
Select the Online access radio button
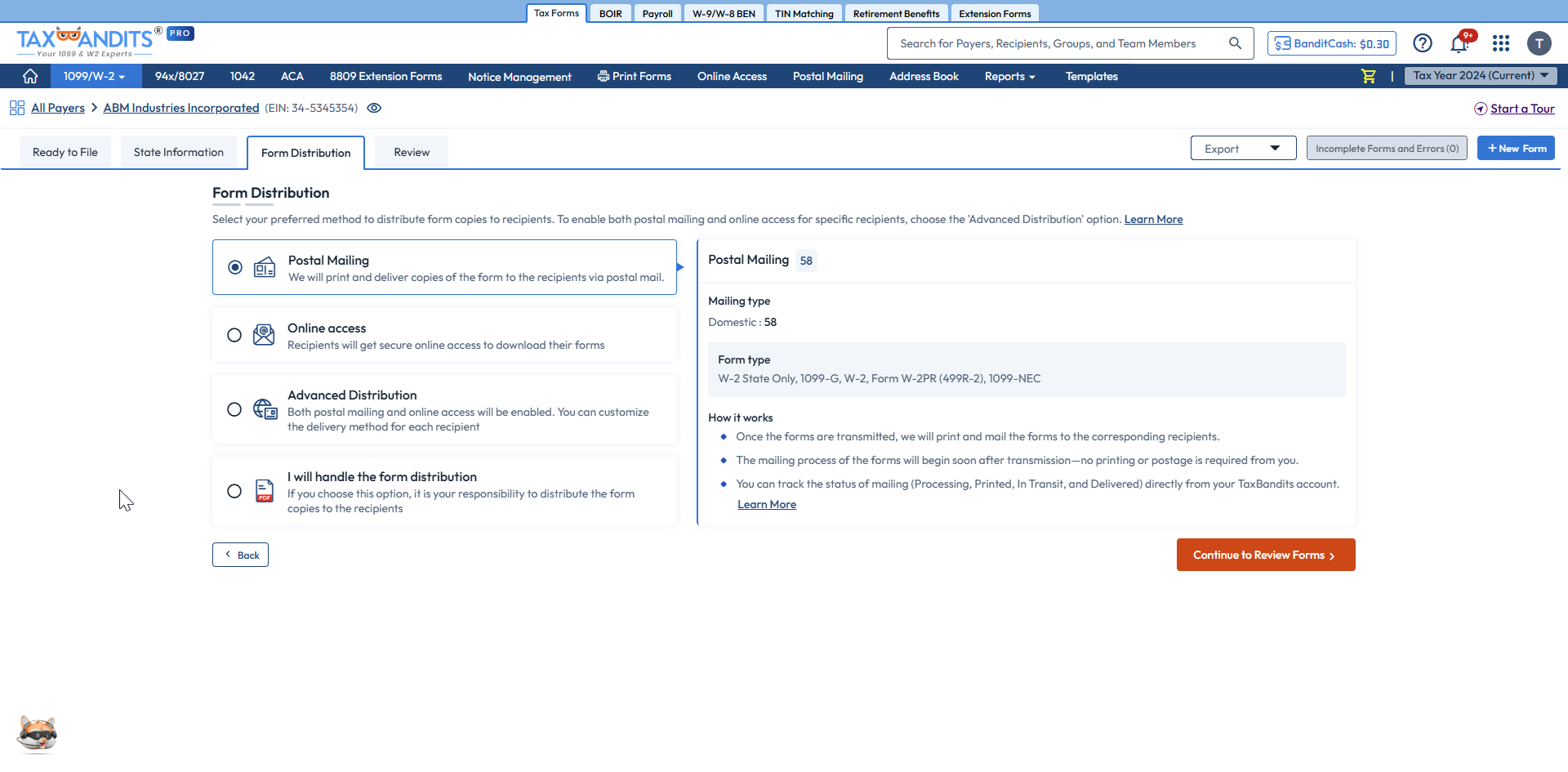click(234, 335)
